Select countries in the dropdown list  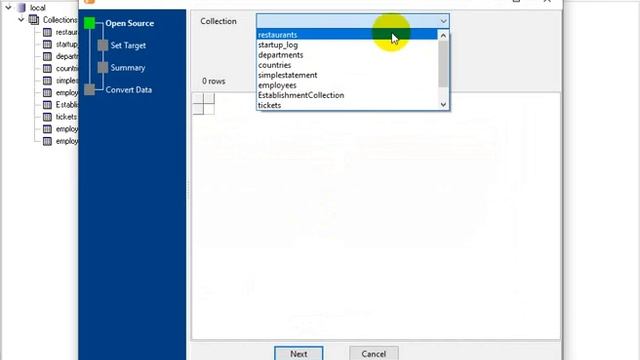tap(347, 65)
